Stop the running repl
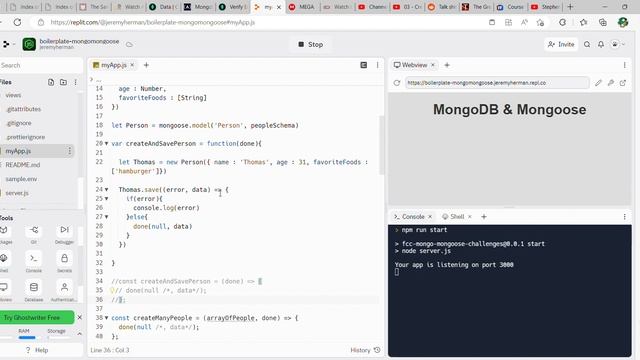 (x=311, y=44)
